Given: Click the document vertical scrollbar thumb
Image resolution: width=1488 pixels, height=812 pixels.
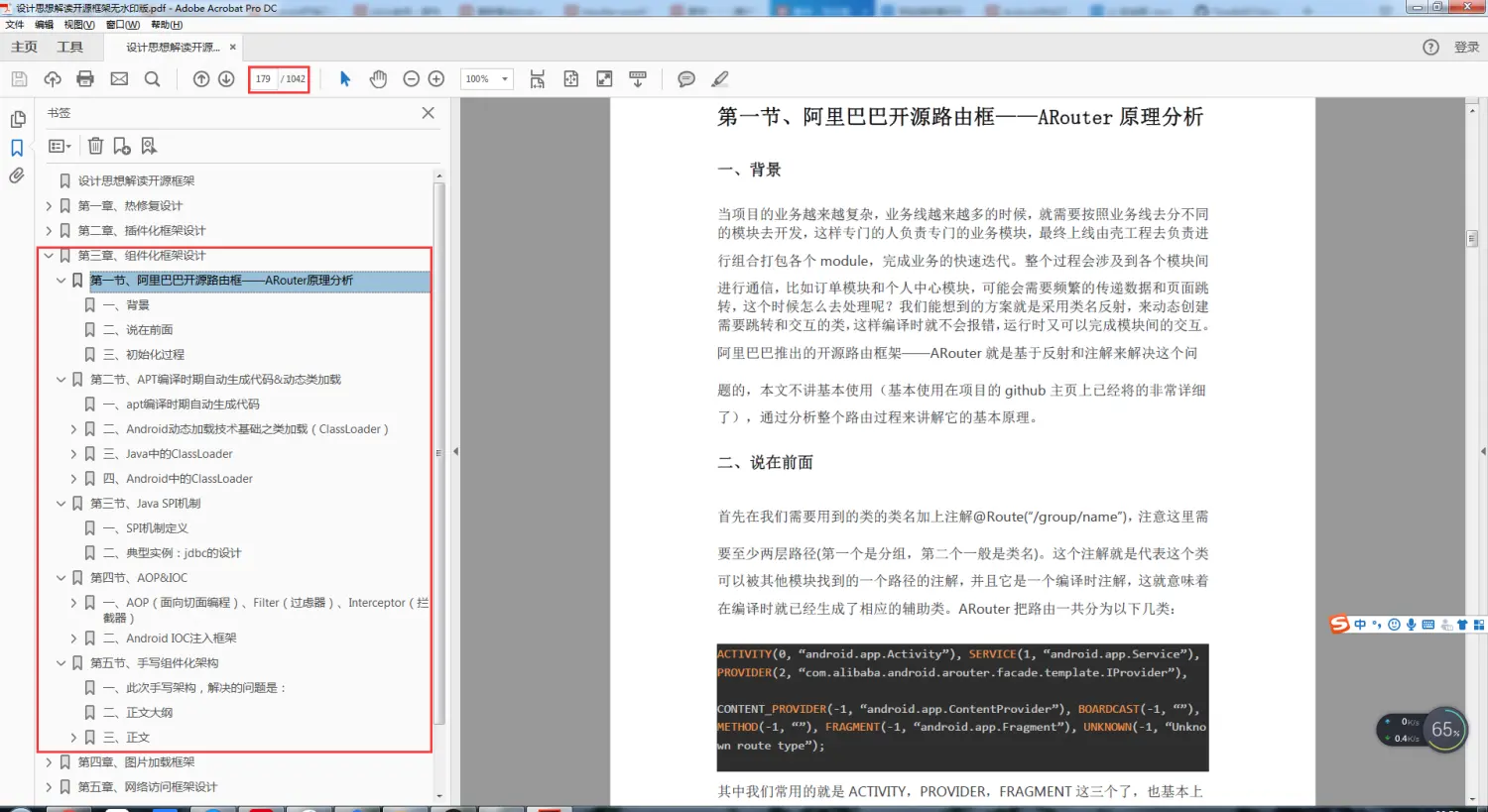Looking at the screenshot, I should click(x=1472, y=238).
